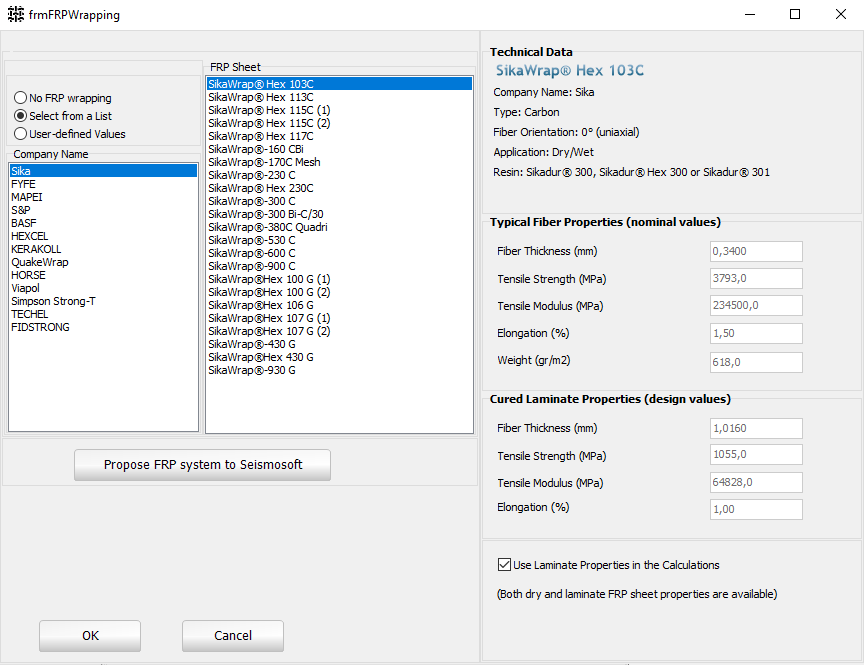
Task: Close the frmFRPWrapping window
Action: [840, 14]
